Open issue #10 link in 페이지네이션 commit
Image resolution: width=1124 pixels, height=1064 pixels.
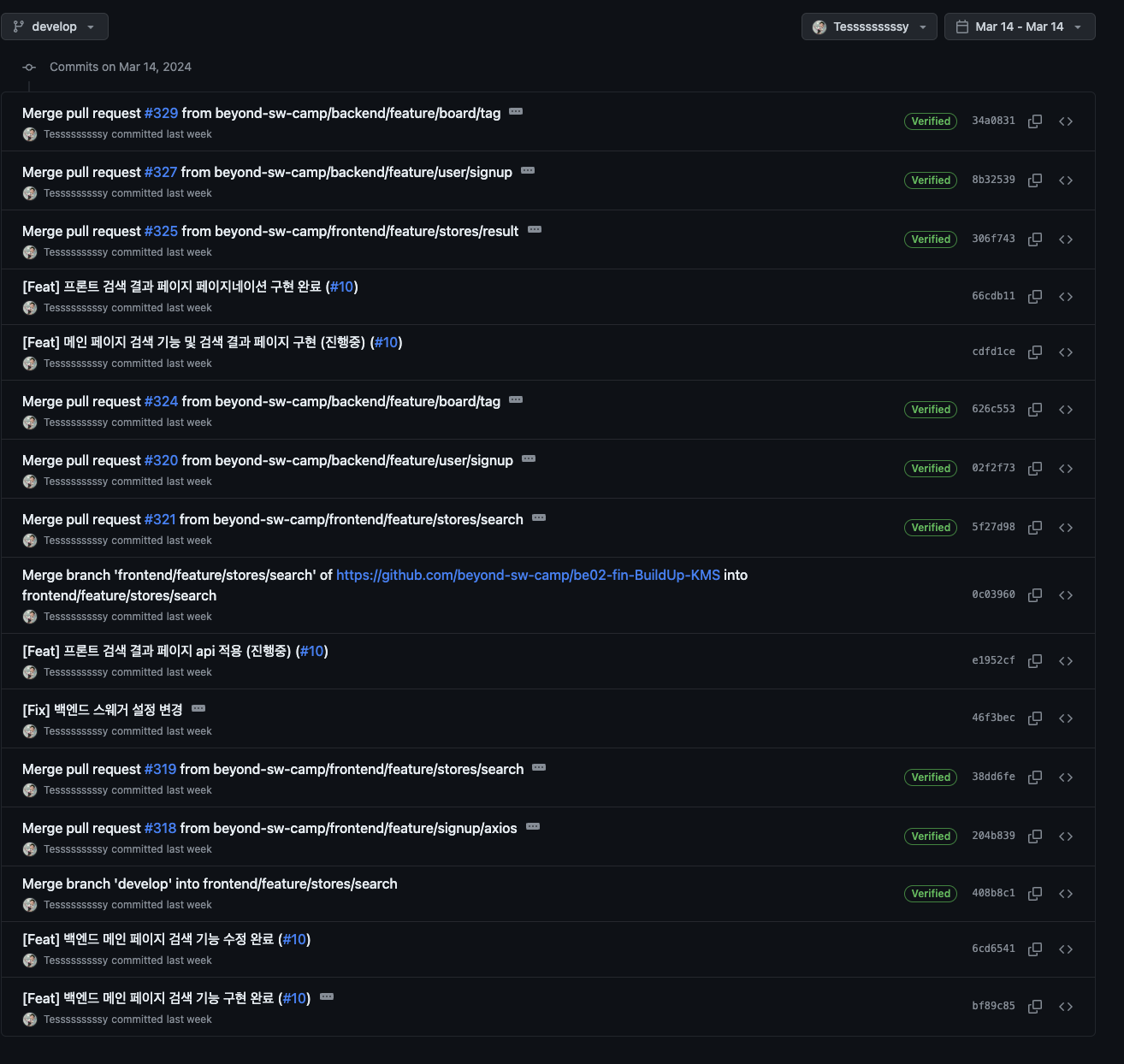click(341, 287)
